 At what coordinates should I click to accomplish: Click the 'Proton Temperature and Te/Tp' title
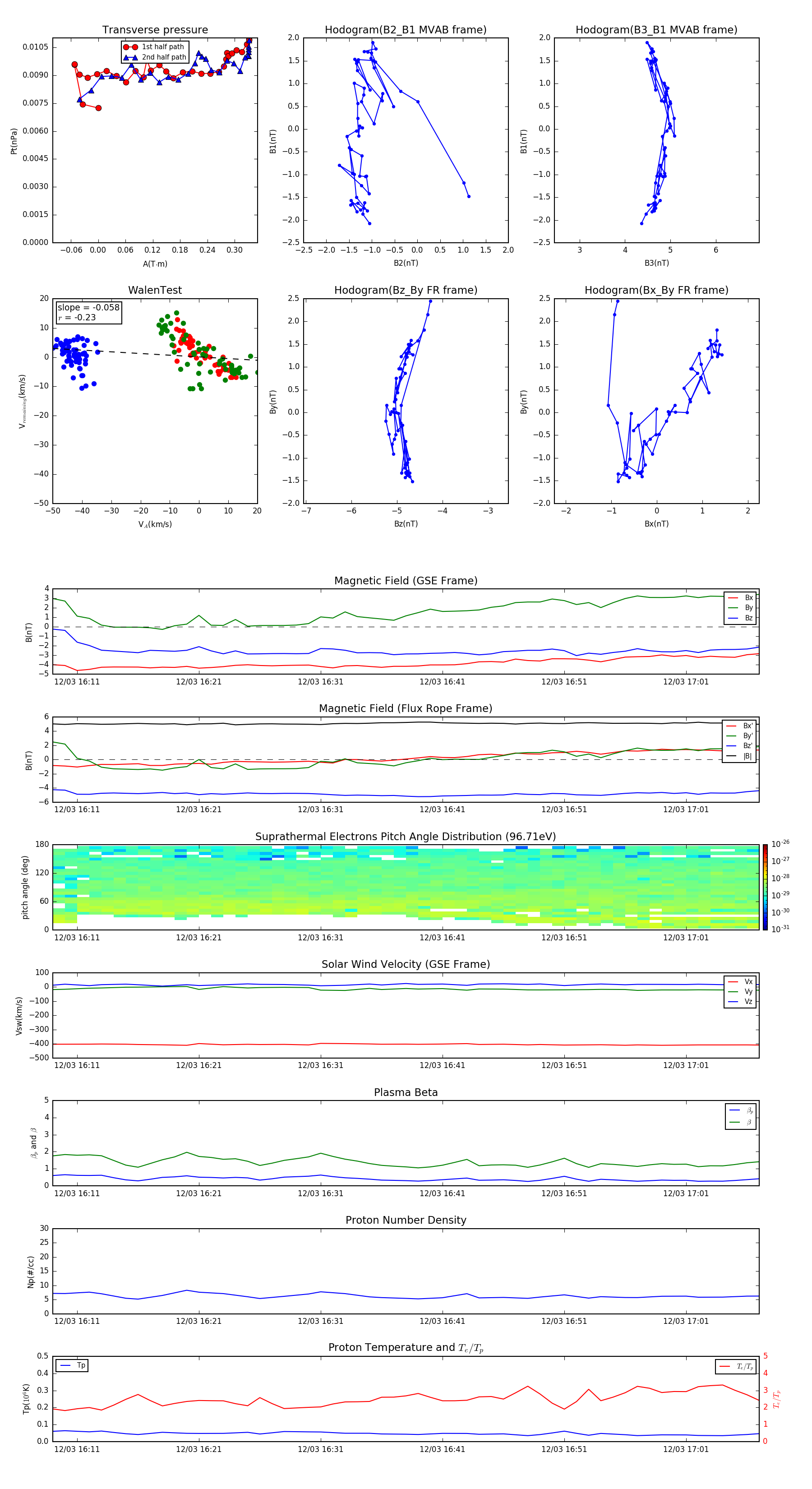pyautogui.click(x=406, y=1348)
